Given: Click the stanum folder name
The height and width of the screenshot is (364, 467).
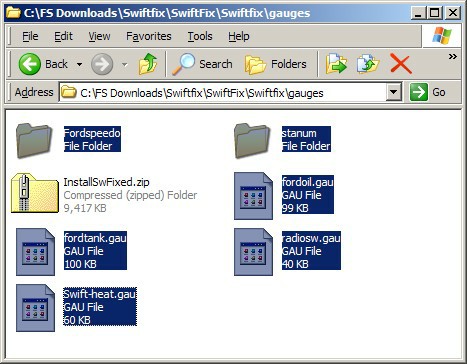Looking at the screenshot, I should (299, 133).
